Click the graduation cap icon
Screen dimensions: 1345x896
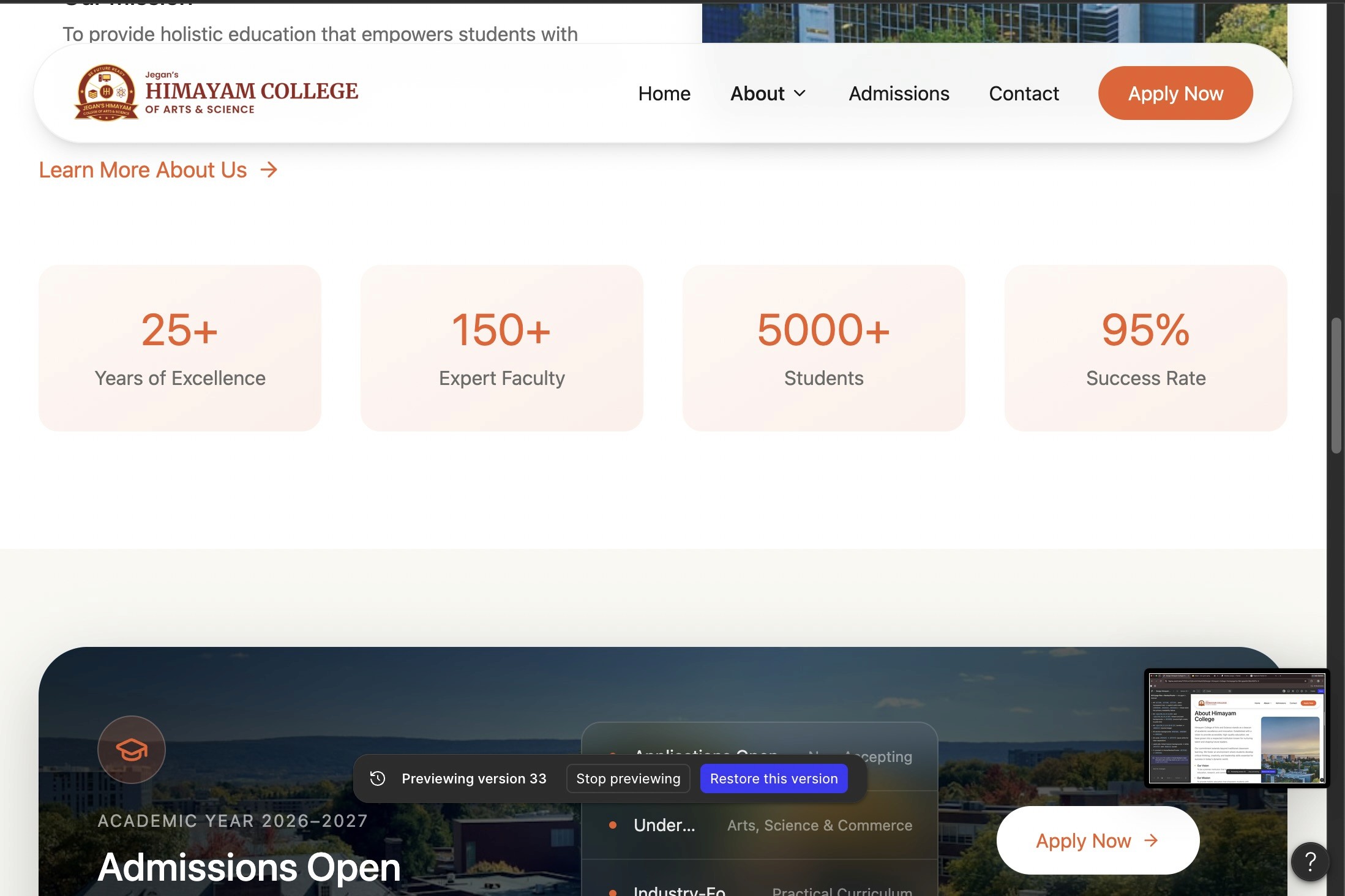tap(132, 749)
